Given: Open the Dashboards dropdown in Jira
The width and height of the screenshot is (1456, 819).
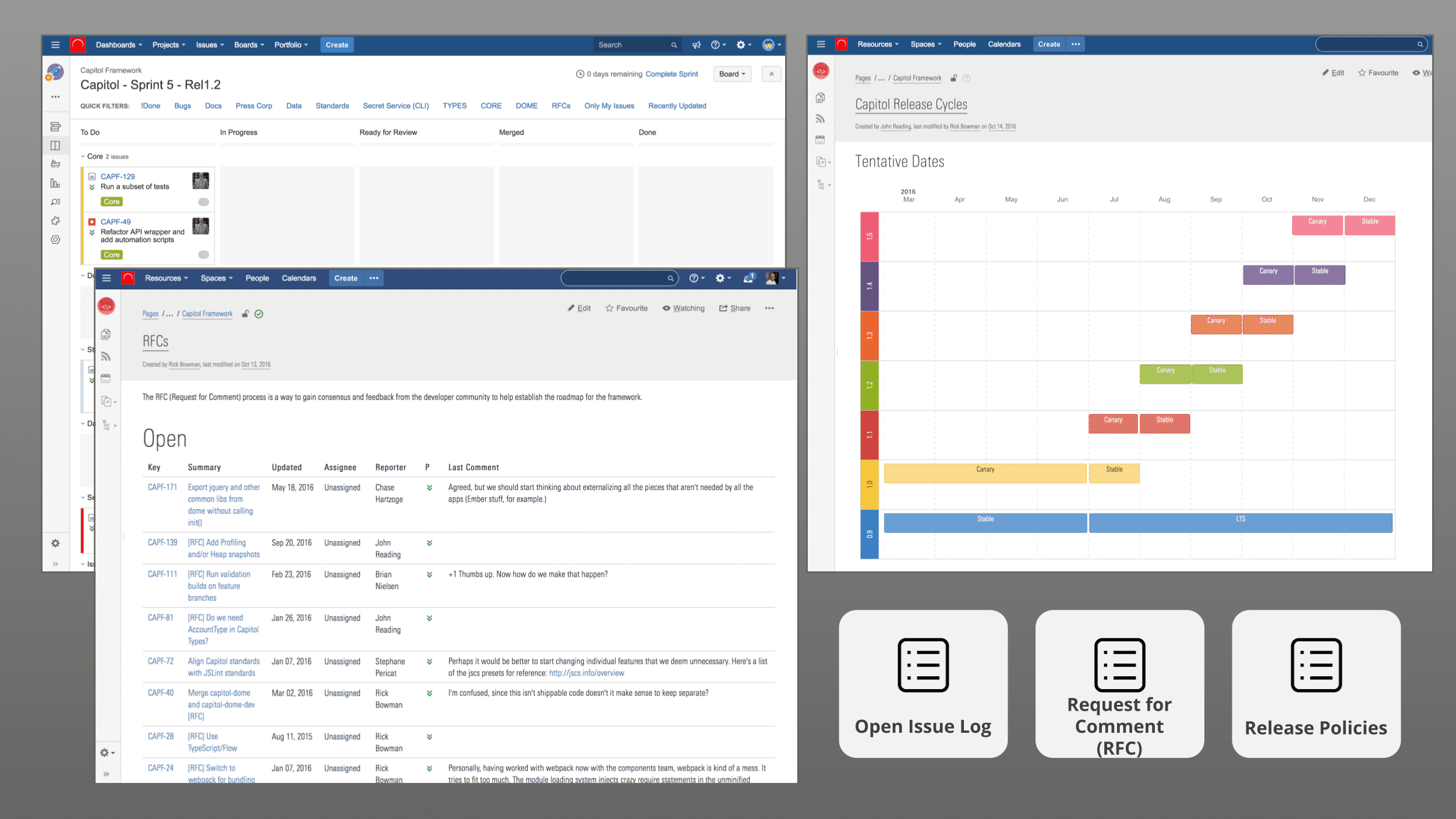Looking at the screenshot, I should [119, 45].
